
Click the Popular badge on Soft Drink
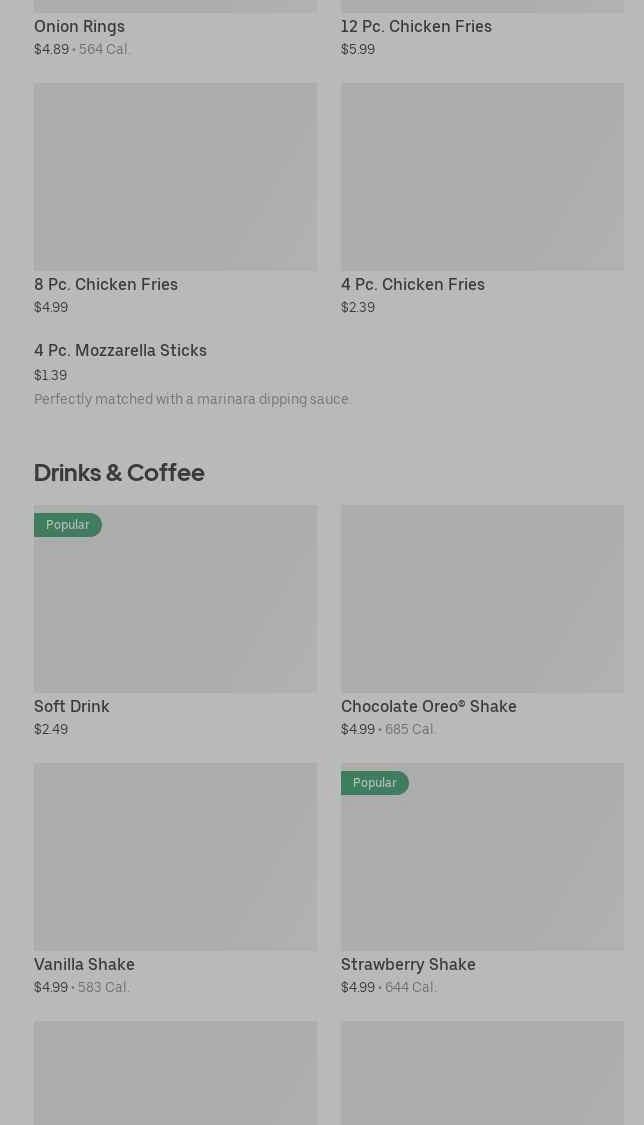(x=68, y=525)
